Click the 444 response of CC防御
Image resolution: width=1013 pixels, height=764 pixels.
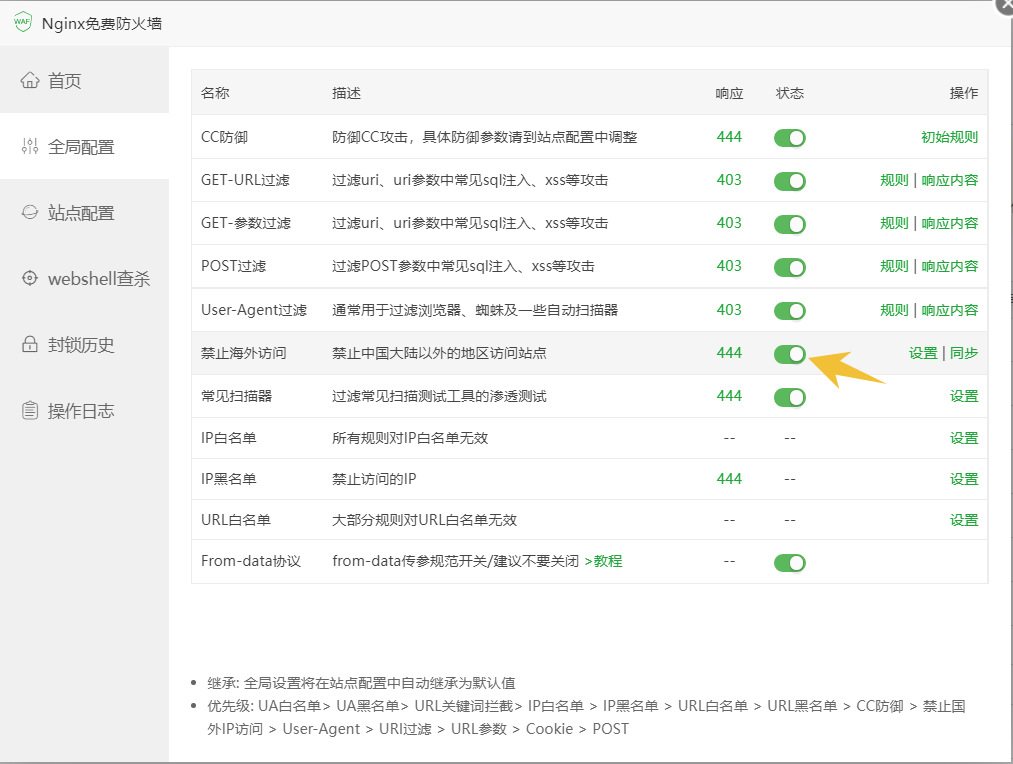[729, 137]
